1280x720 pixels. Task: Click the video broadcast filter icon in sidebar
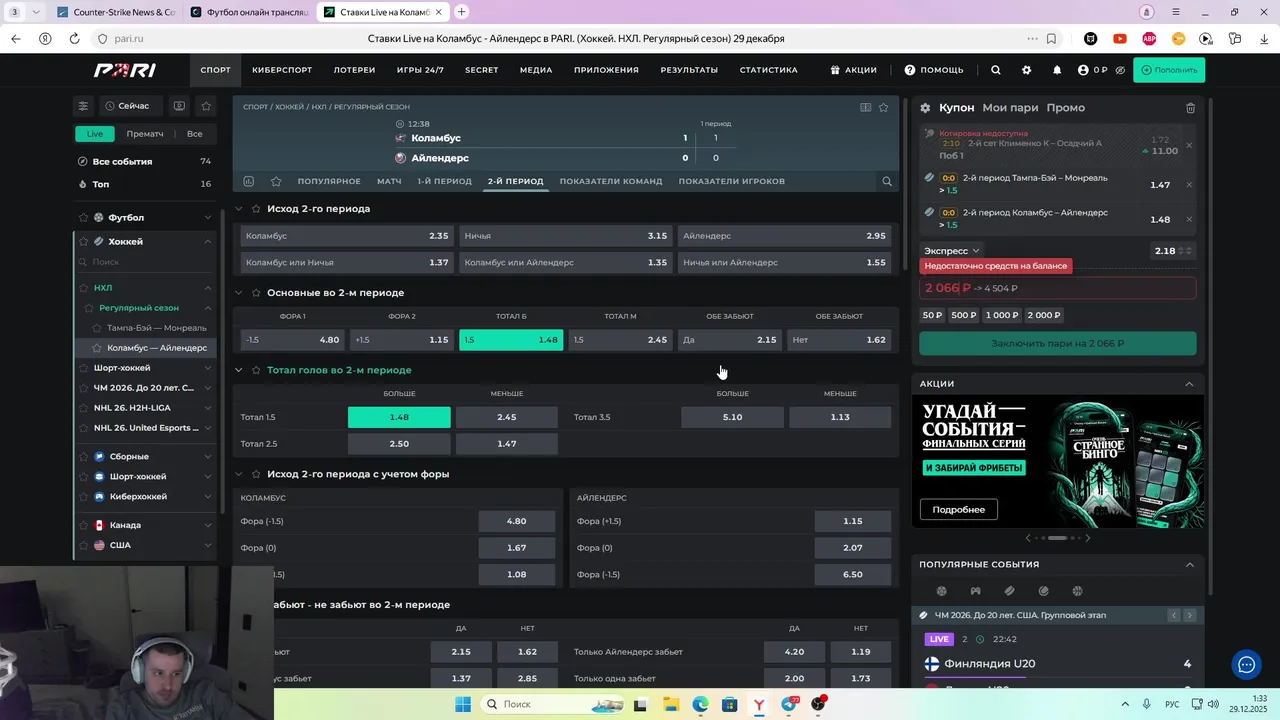179,106
